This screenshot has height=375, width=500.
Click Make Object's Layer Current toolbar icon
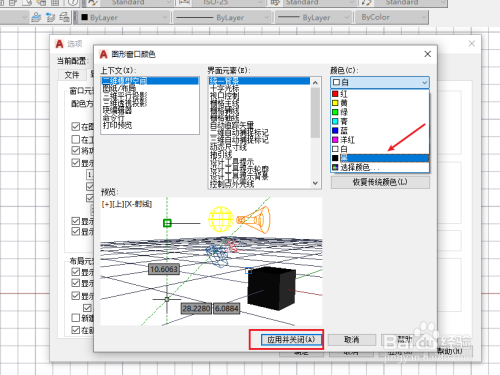click(36, 17)
